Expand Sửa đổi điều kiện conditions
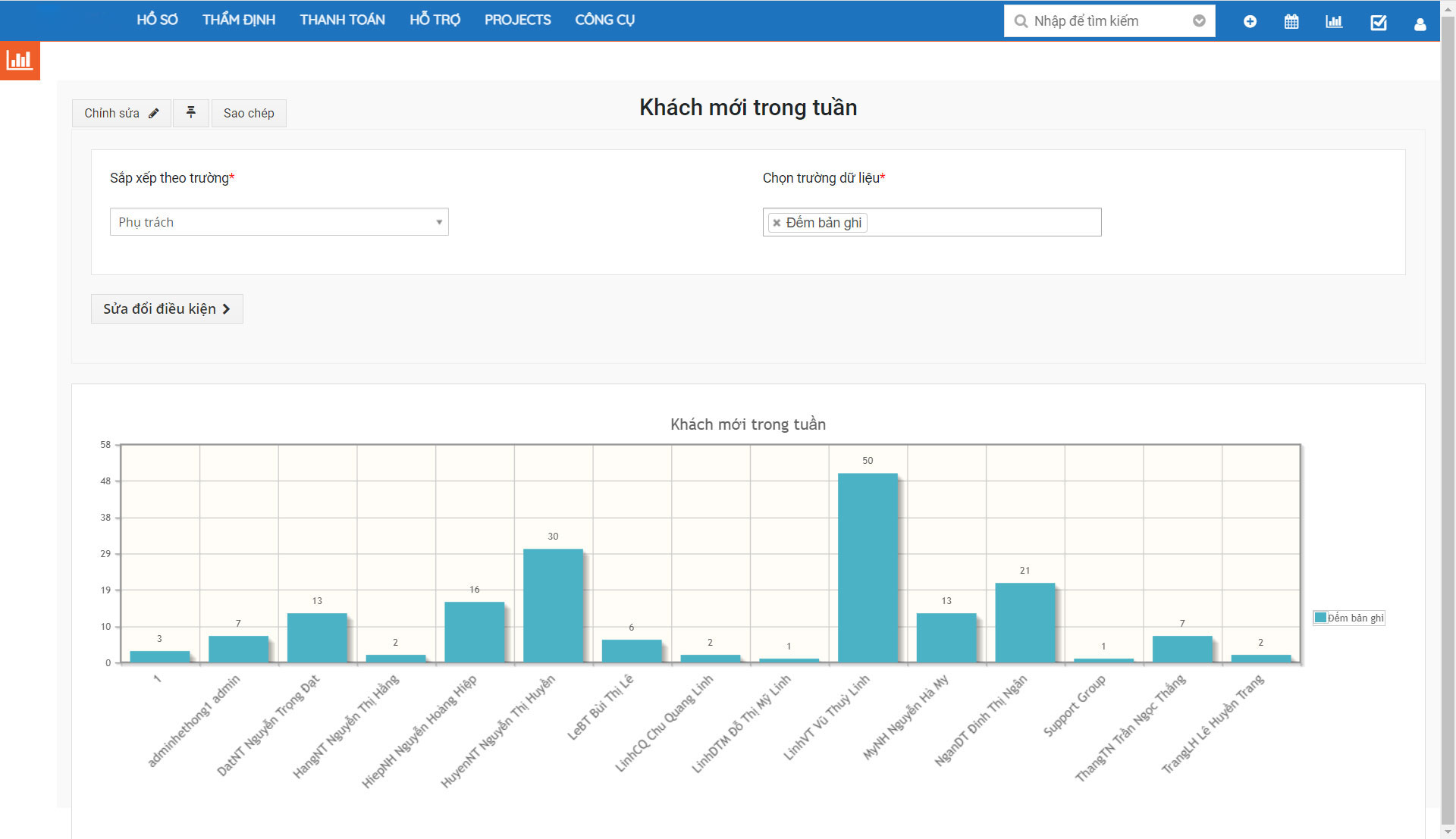The image size is (1456, 839). coord(167,309)
